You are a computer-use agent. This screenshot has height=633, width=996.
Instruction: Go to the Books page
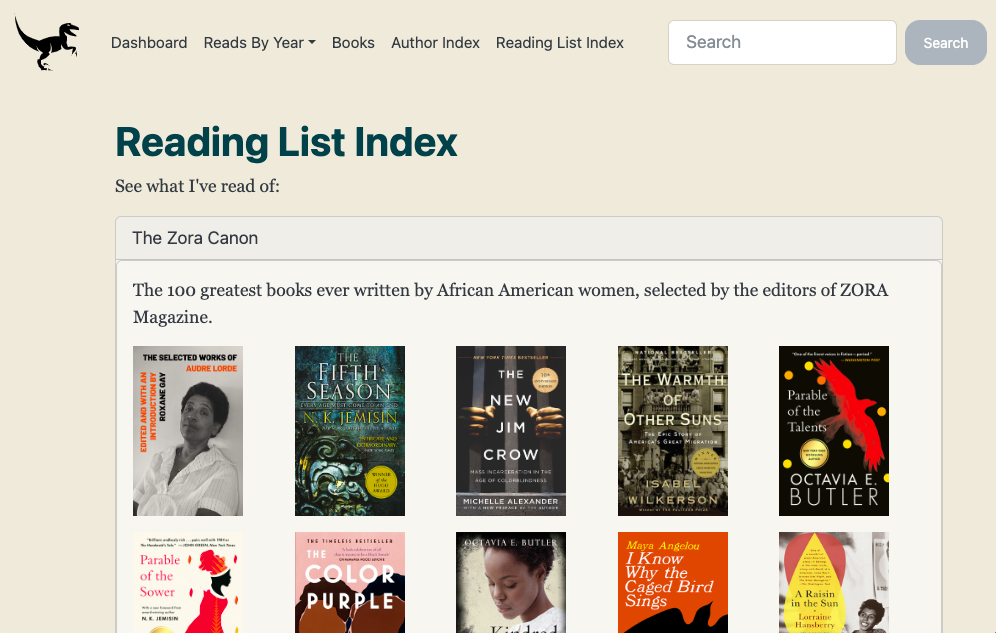coord(353,43)
